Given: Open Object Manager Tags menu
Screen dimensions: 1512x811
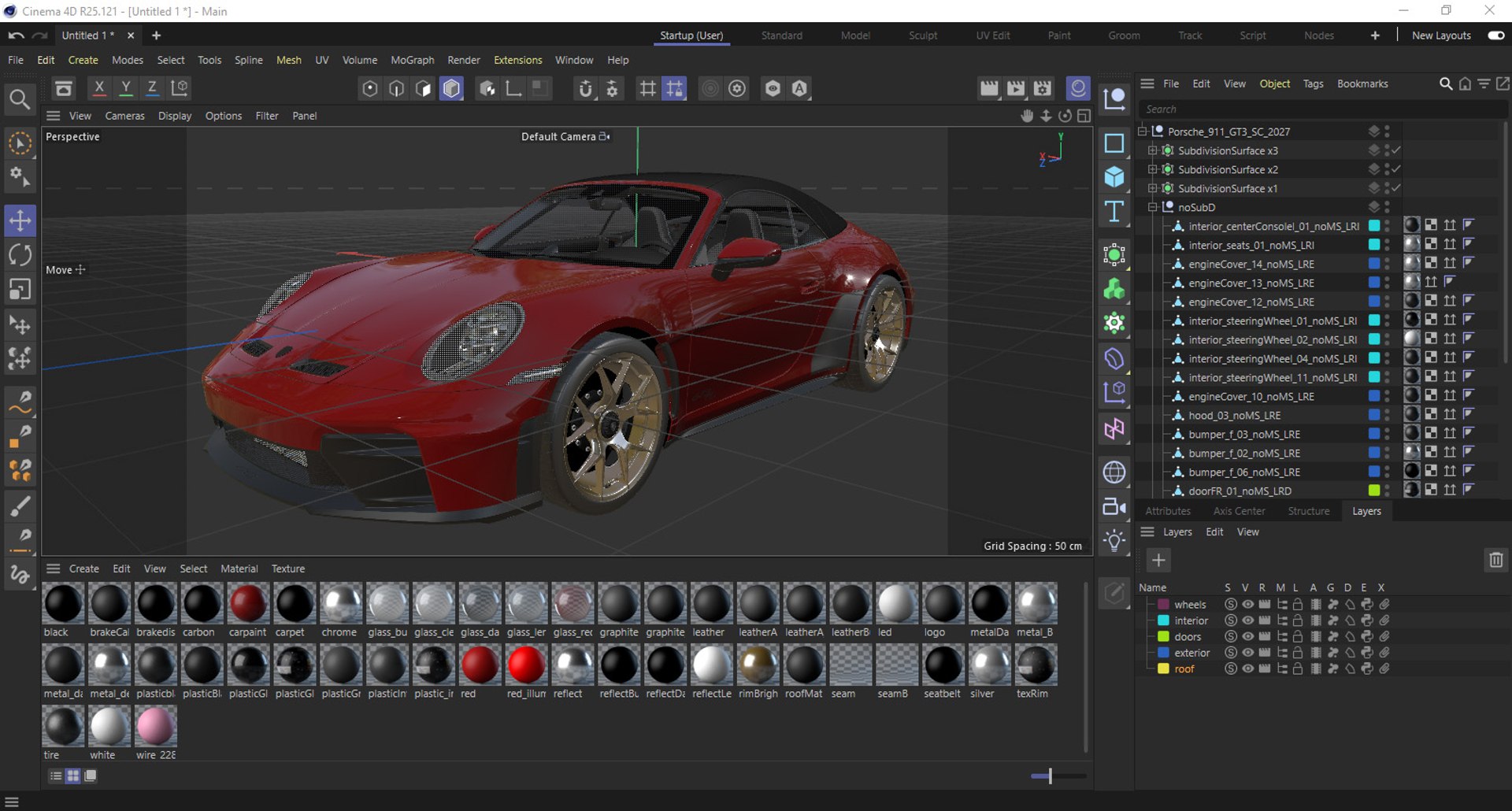Looking at the screenshot, I should [x=1313, y=83].
